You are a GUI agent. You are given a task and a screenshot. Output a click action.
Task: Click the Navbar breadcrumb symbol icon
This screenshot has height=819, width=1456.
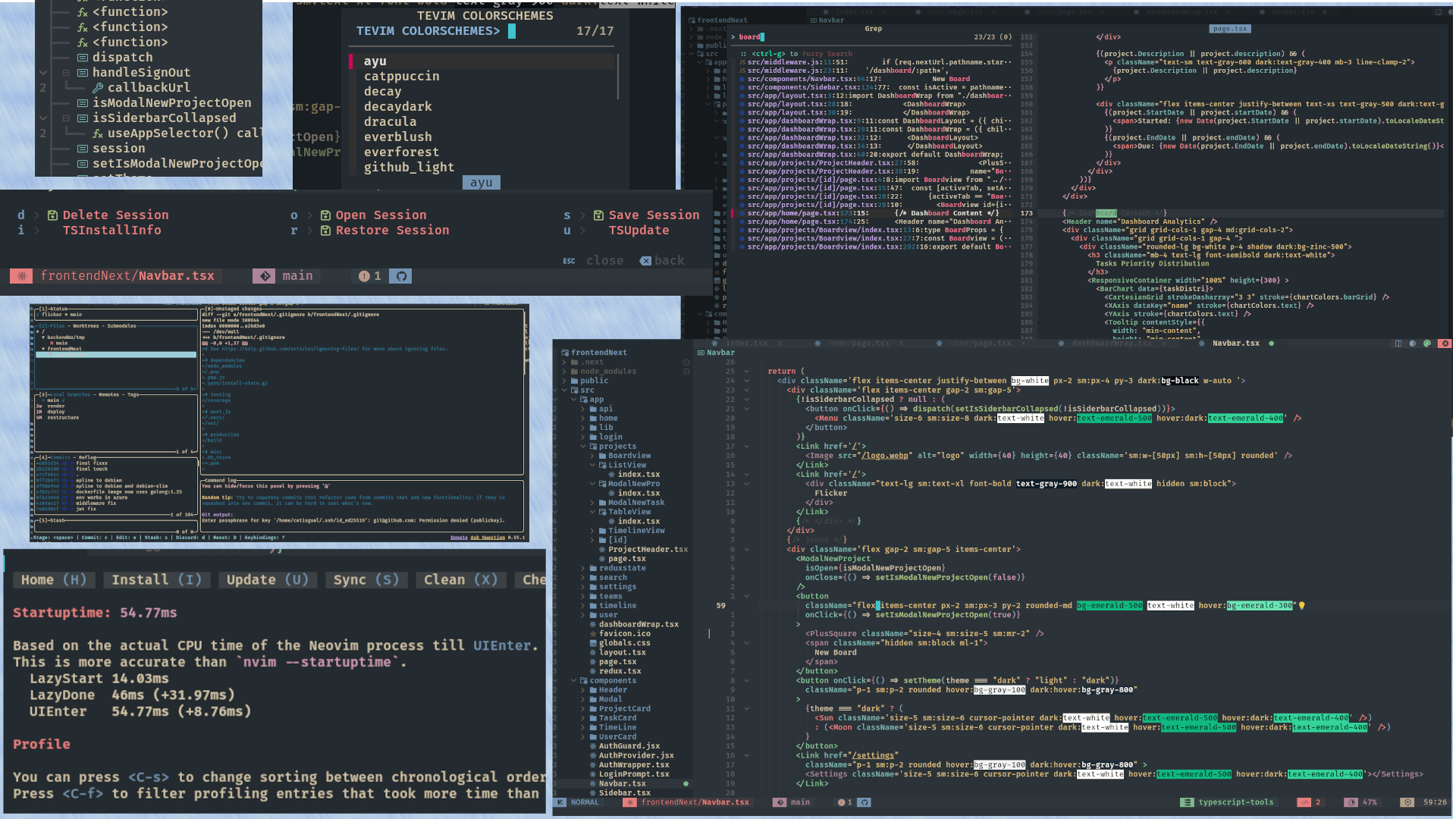701,353
